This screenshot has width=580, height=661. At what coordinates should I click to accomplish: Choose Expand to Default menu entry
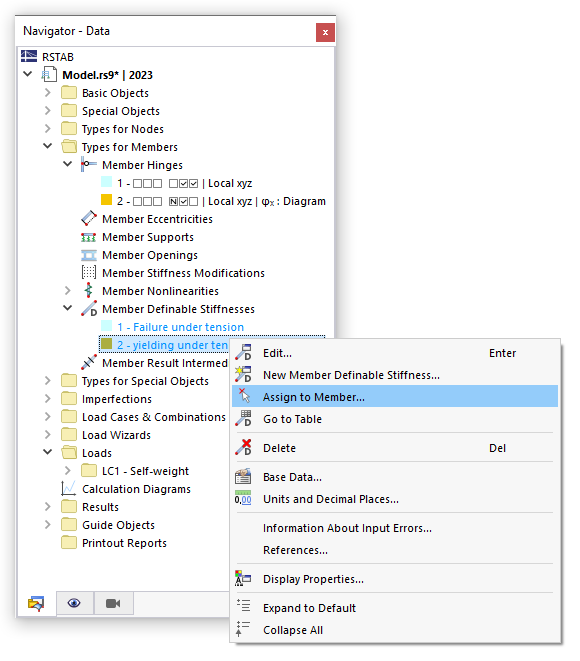tap(395, 608)
